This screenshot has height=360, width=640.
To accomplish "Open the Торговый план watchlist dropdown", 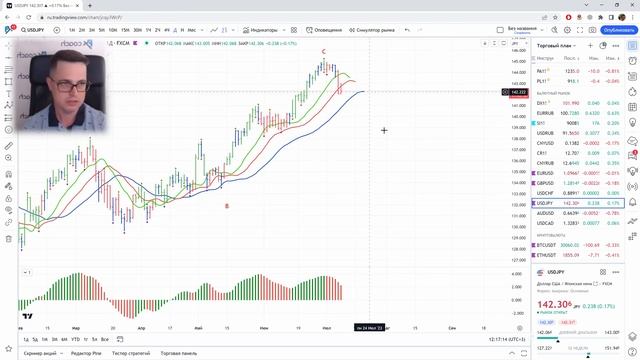I will tap(556, 46).
